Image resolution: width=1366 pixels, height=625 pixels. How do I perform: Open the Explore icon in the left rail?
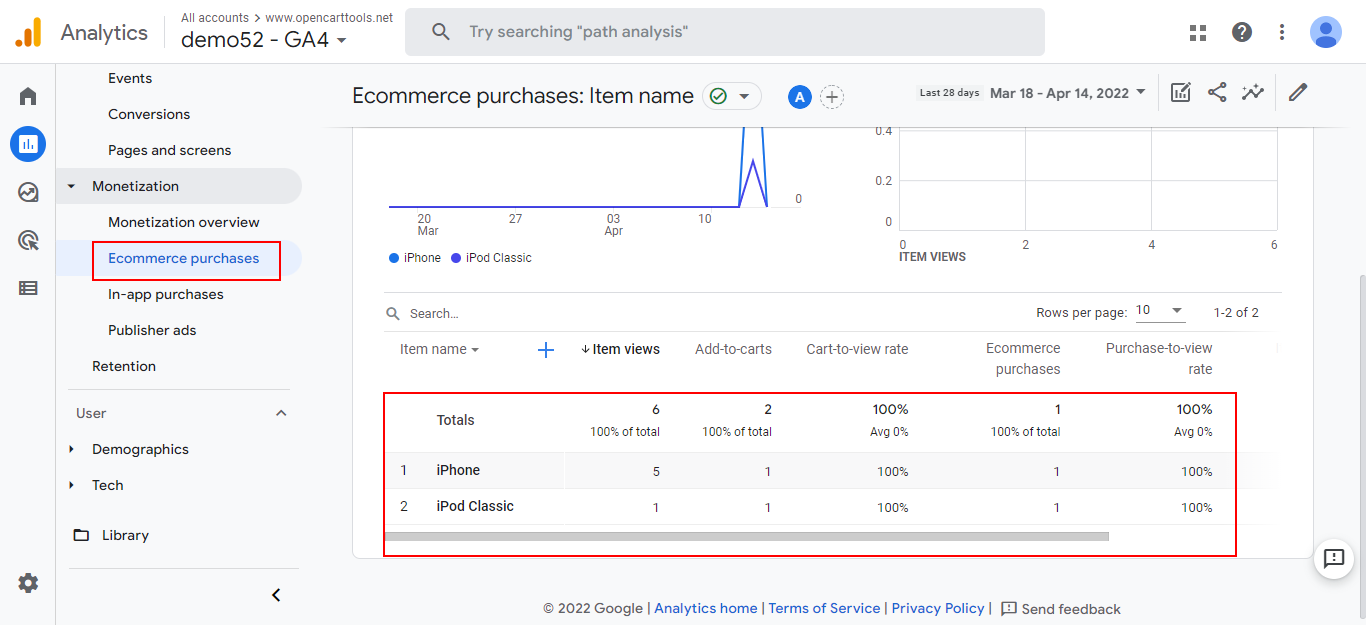[x=28, y=192]
